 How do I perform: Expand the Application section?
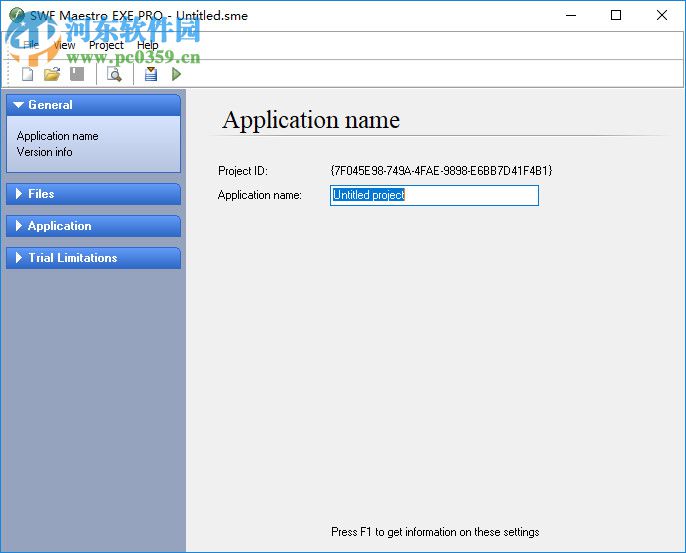pyautogui.click(x=93, y=226)
